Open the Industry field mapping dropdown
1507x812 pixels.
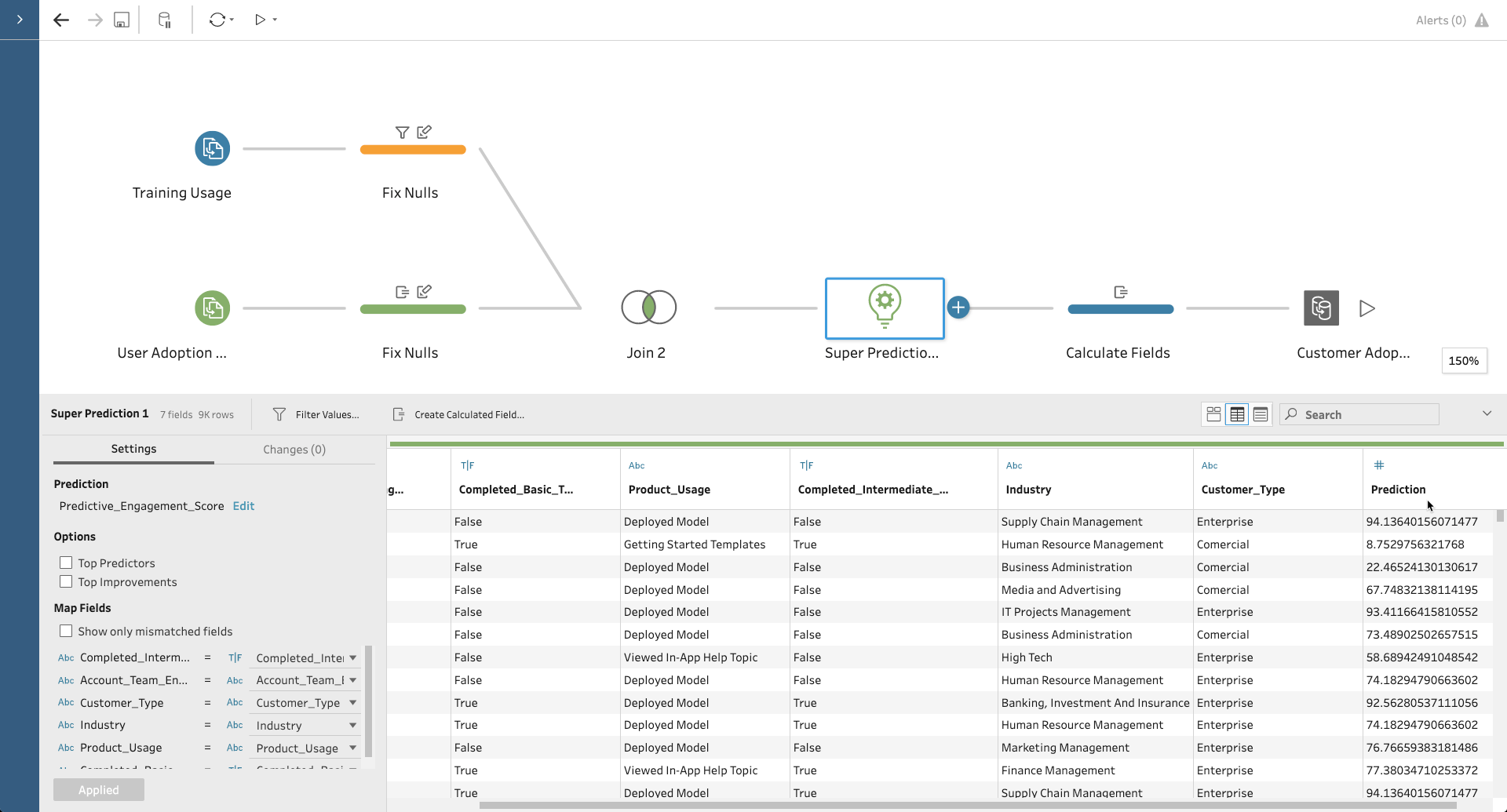click(352, 726)
